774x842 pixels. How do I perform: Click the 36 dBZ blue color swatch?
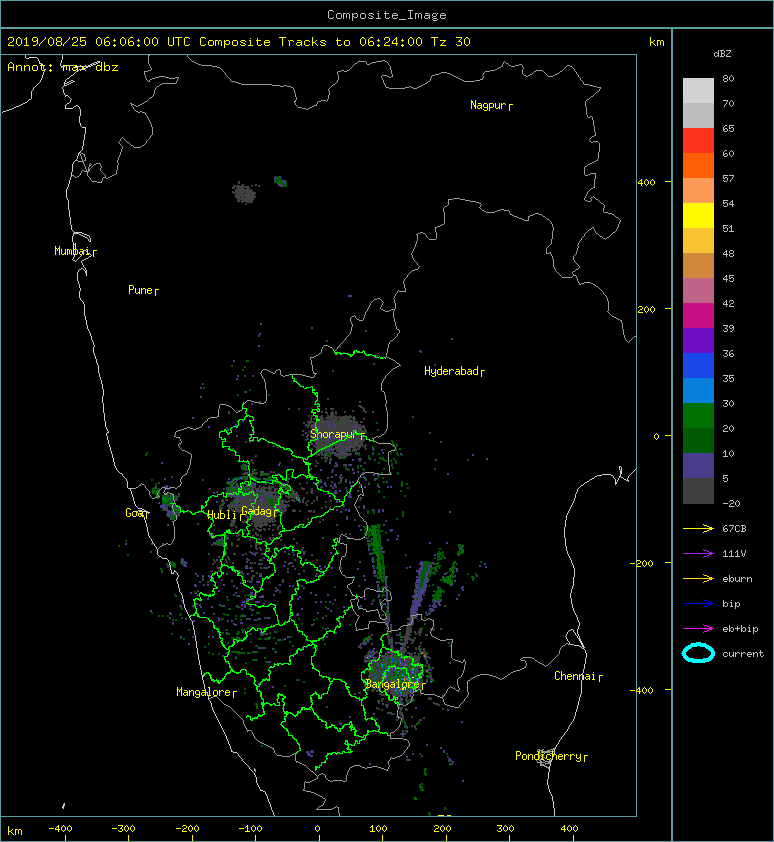698,365
